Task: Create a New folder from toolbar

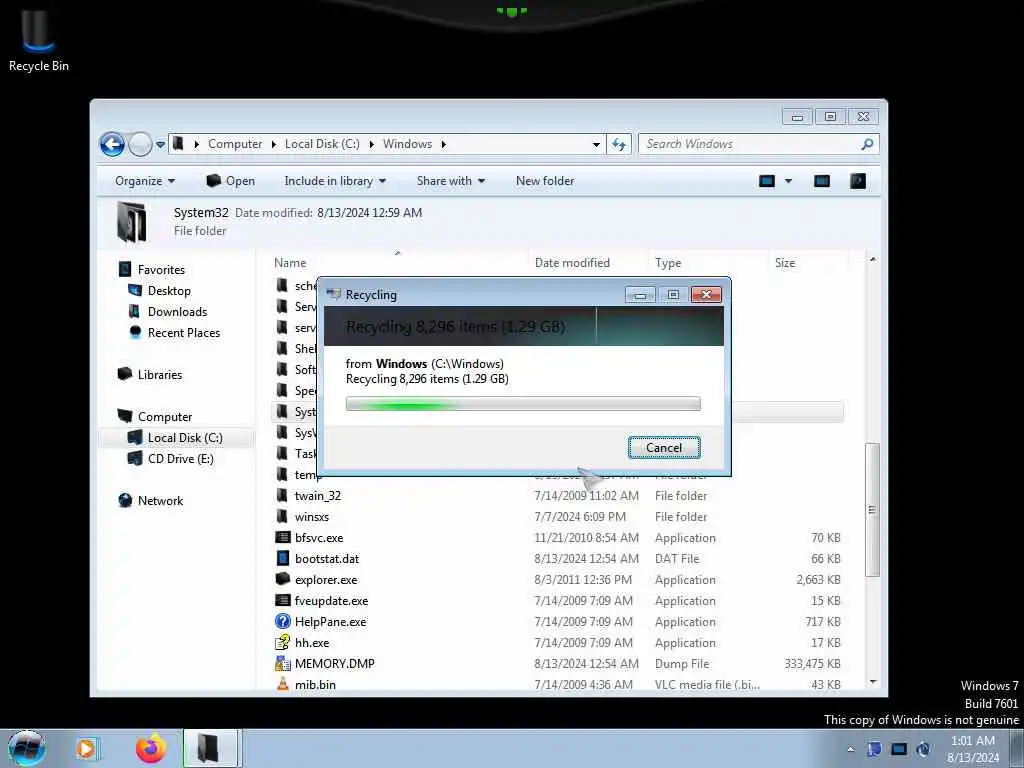Action: [545, 181]
